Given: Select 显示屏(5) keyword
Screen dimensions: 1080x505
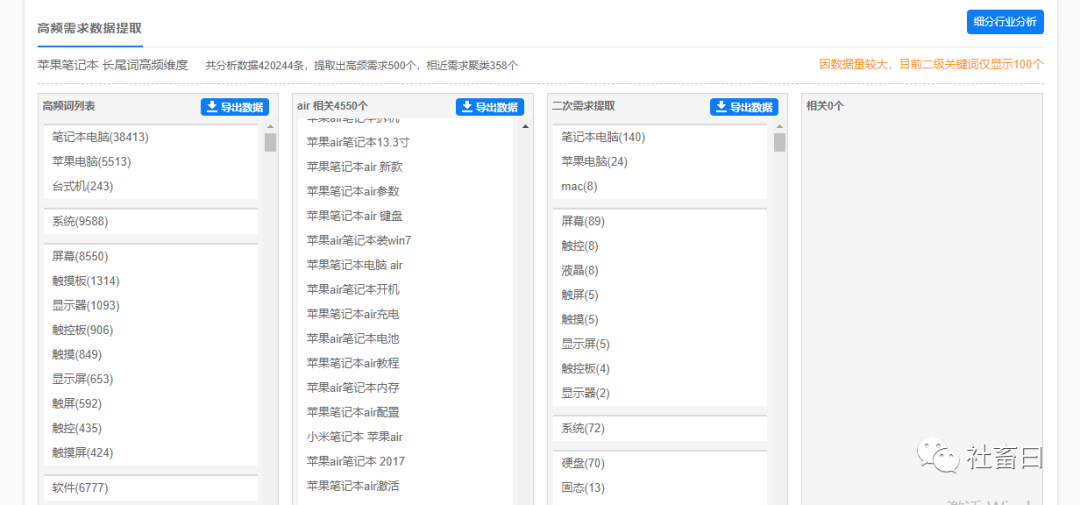Looking at the screenshot, I should coord(585,344).
